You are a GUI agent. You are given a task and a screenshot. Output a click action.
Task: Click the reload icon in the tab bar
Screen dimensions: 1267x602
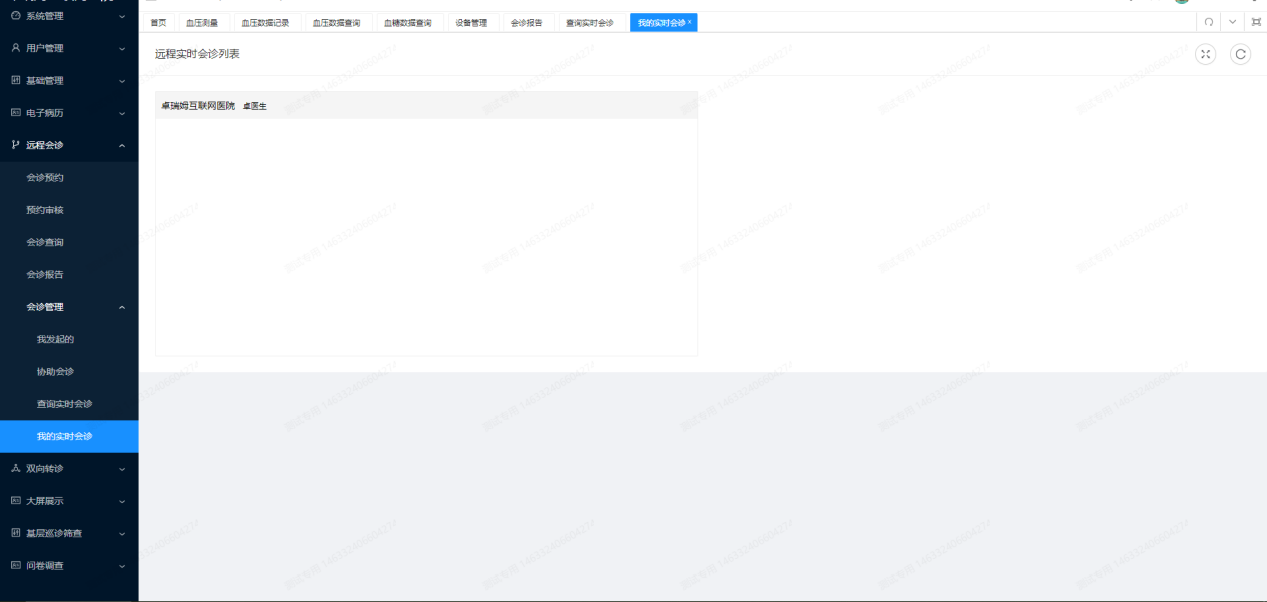[1208, 22]
